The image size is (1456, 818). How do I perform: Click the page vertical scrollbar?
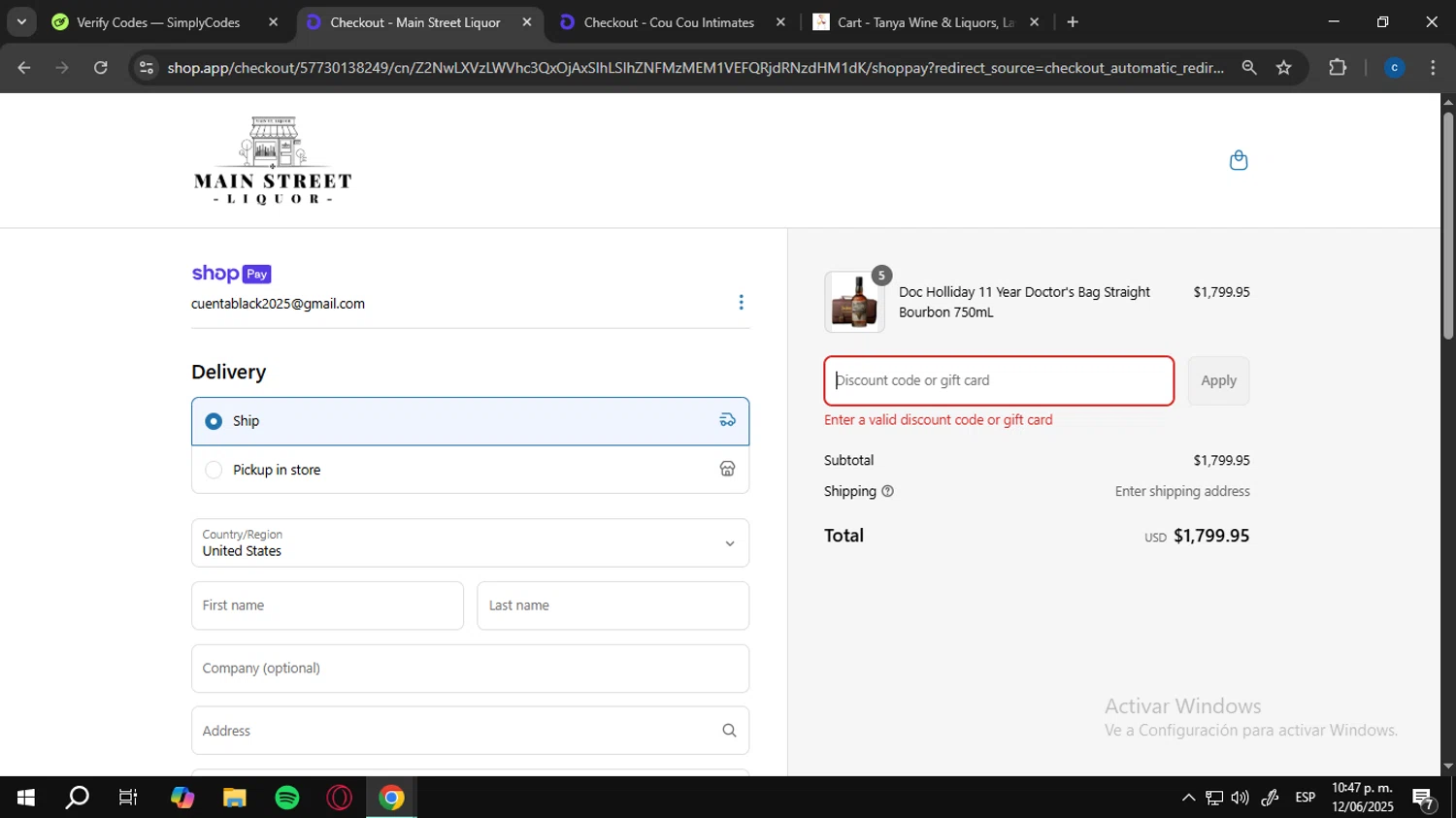[x=1448, y=225]
